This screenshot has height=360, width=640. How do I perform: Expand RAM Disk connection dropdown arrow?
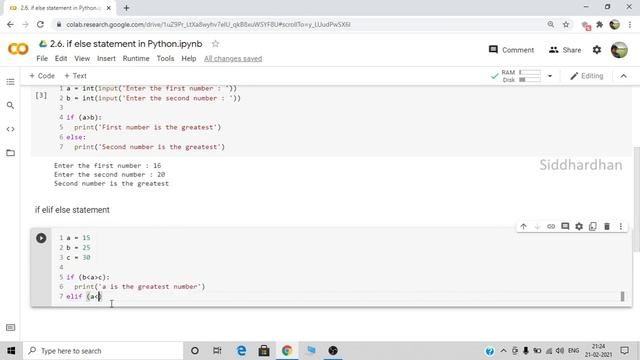[550, 76]
